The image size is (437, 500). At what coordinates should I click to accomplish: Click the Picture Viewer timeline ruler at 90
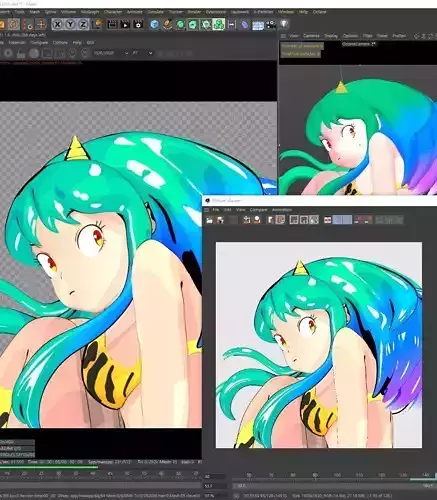(315, 474)
